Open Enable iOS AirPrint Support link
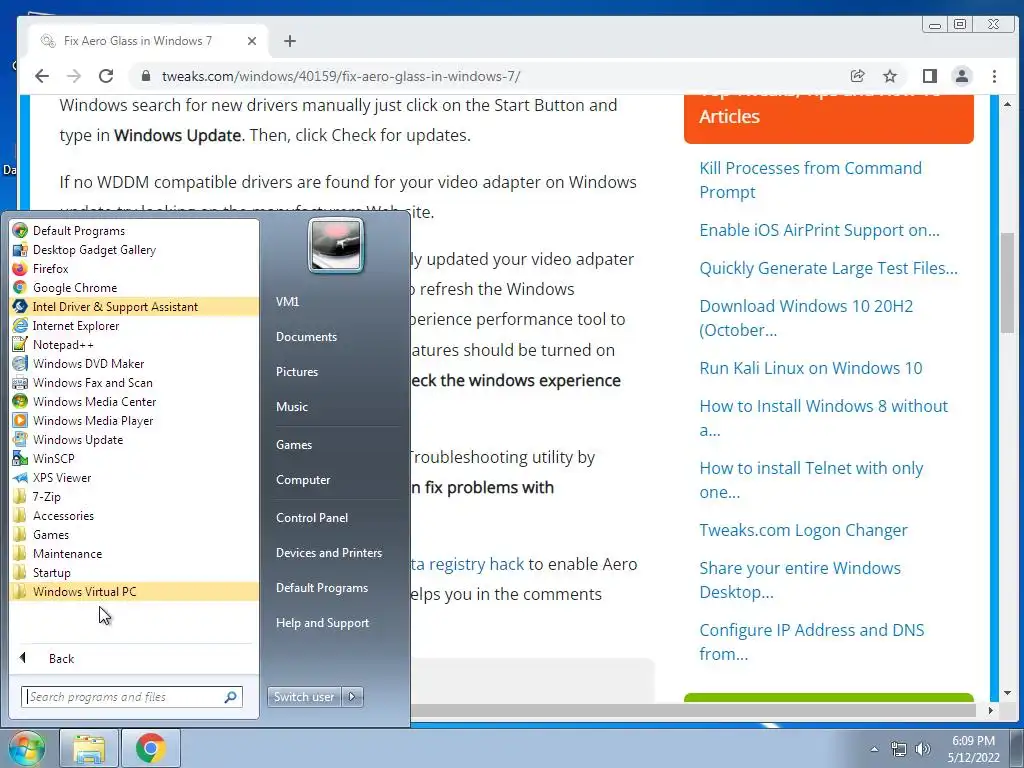The width and height of the screenshot is (1024, 768). [x=819, y=230]
